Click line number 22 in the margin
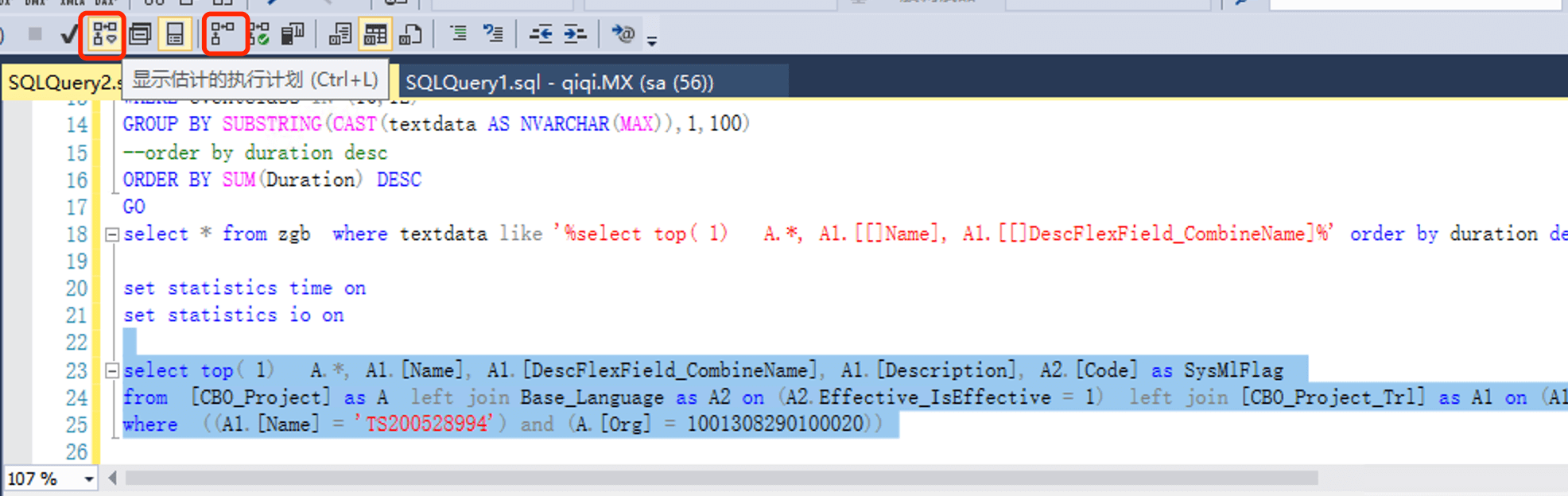Screen dimensions: 1568x496 coord(76,343)
